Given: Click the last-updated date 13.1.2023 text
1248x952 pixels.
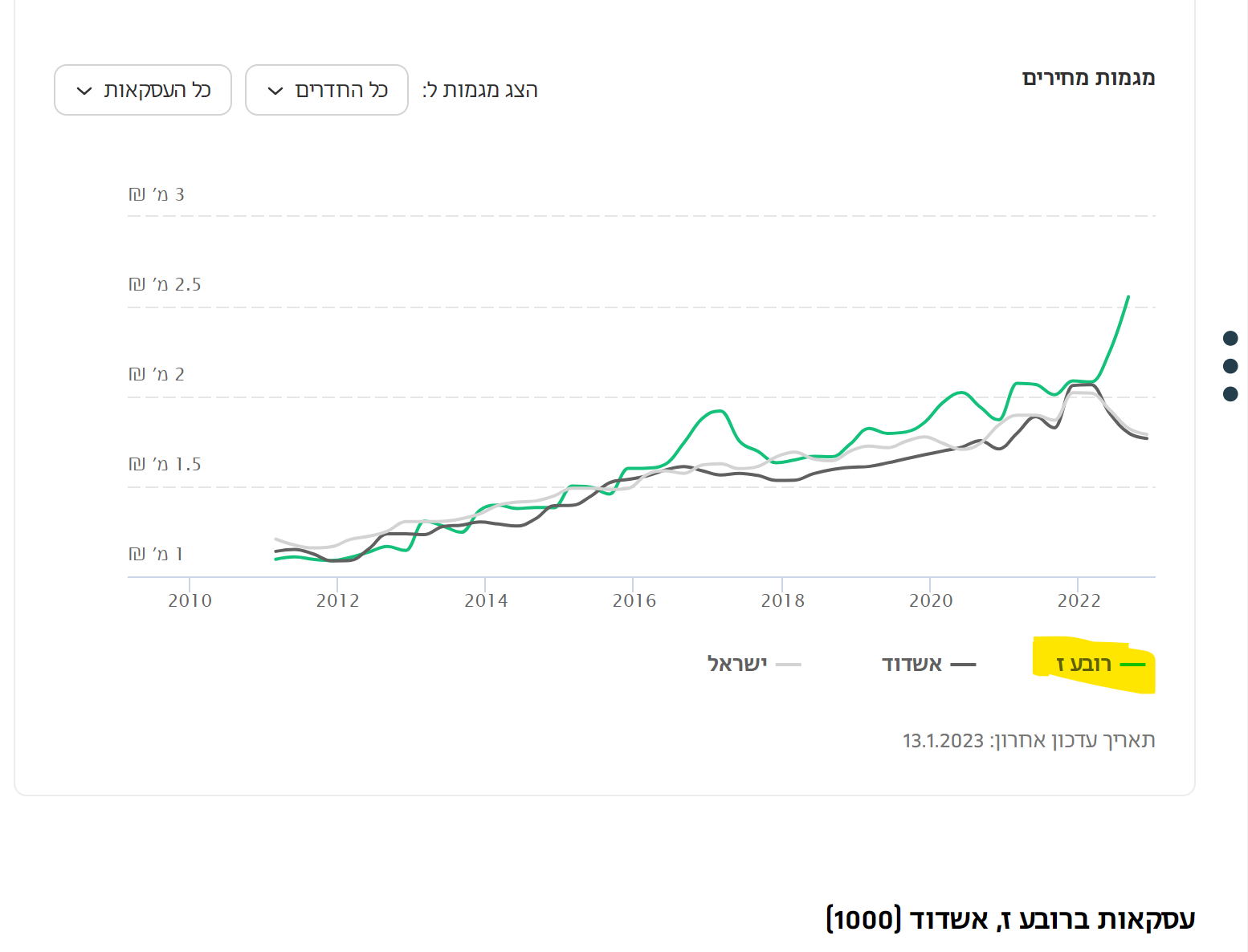Looking at the screenshot, I should tap(944, 740).
